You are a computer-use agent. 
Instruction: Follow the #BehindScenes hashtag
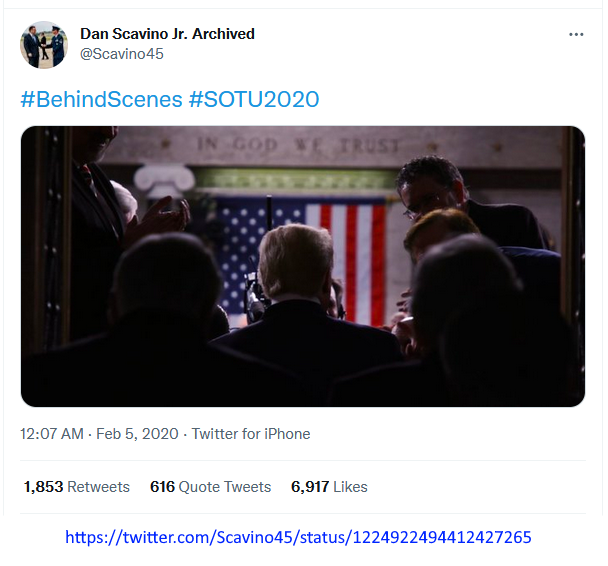pyautogui.click(x=101, y=99)
